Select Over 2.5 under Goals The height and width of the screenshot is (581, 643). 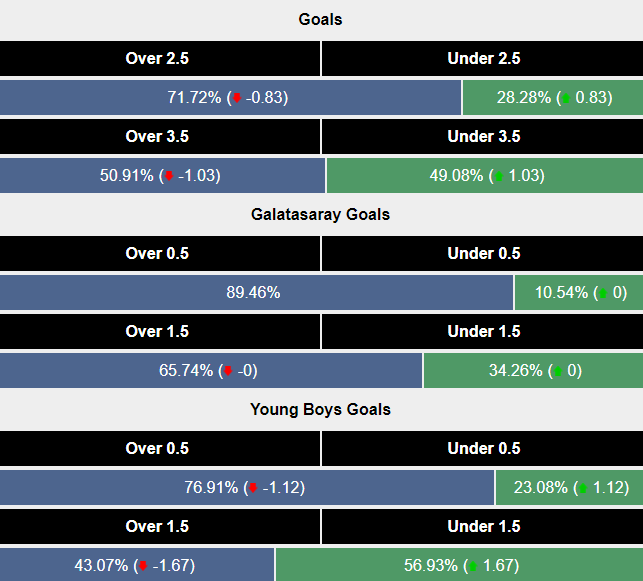(160, 59)
